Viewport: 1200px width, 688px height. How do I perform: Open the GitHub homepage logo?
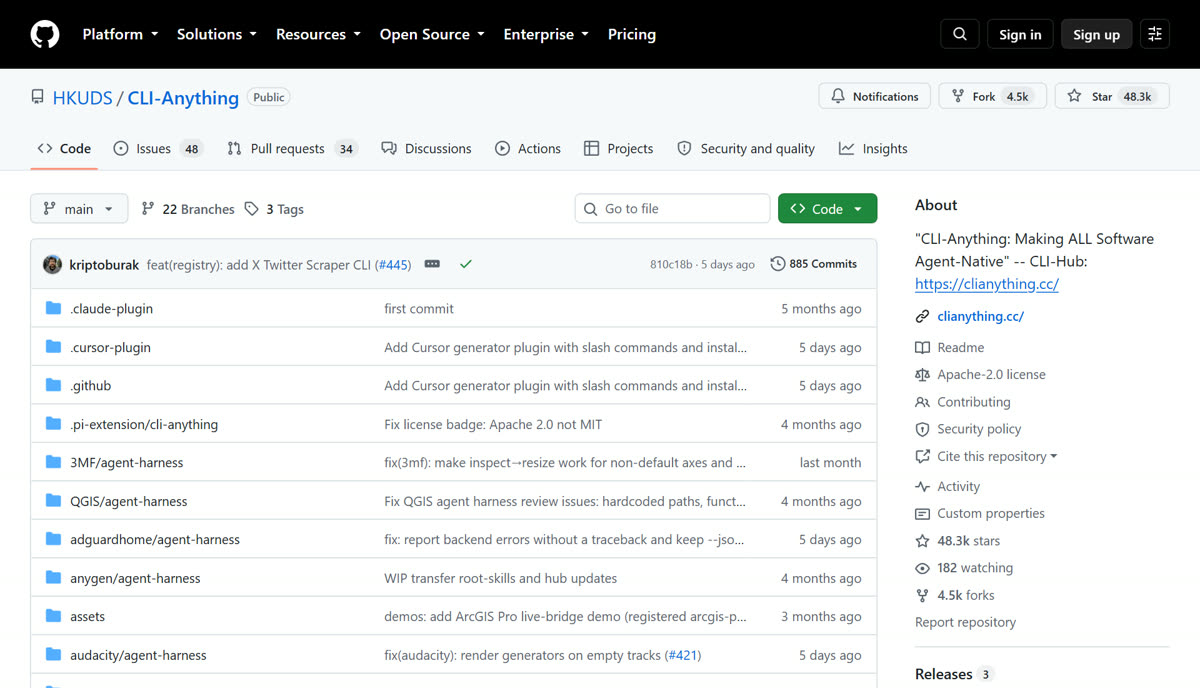45,34
